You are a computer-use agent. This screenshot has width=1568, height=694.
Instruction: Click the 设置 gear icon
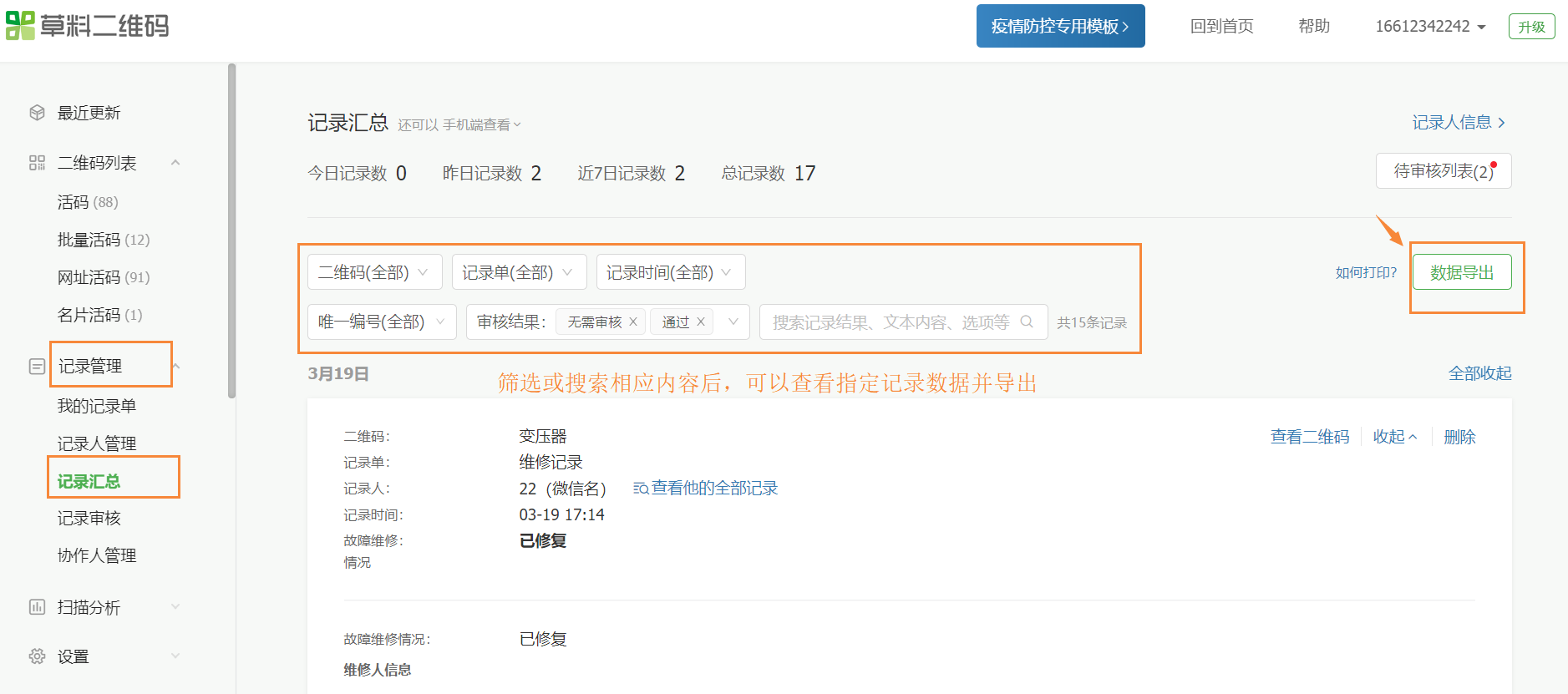point(37,656)
